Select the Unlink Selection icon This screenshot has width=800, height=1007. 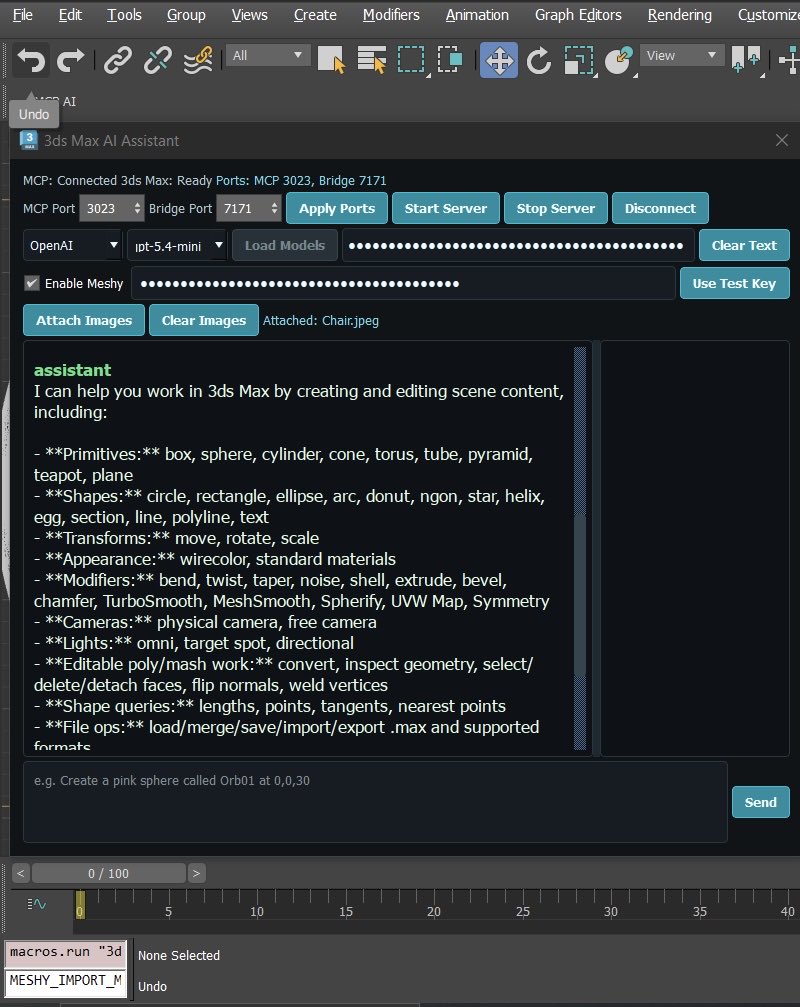158,60
